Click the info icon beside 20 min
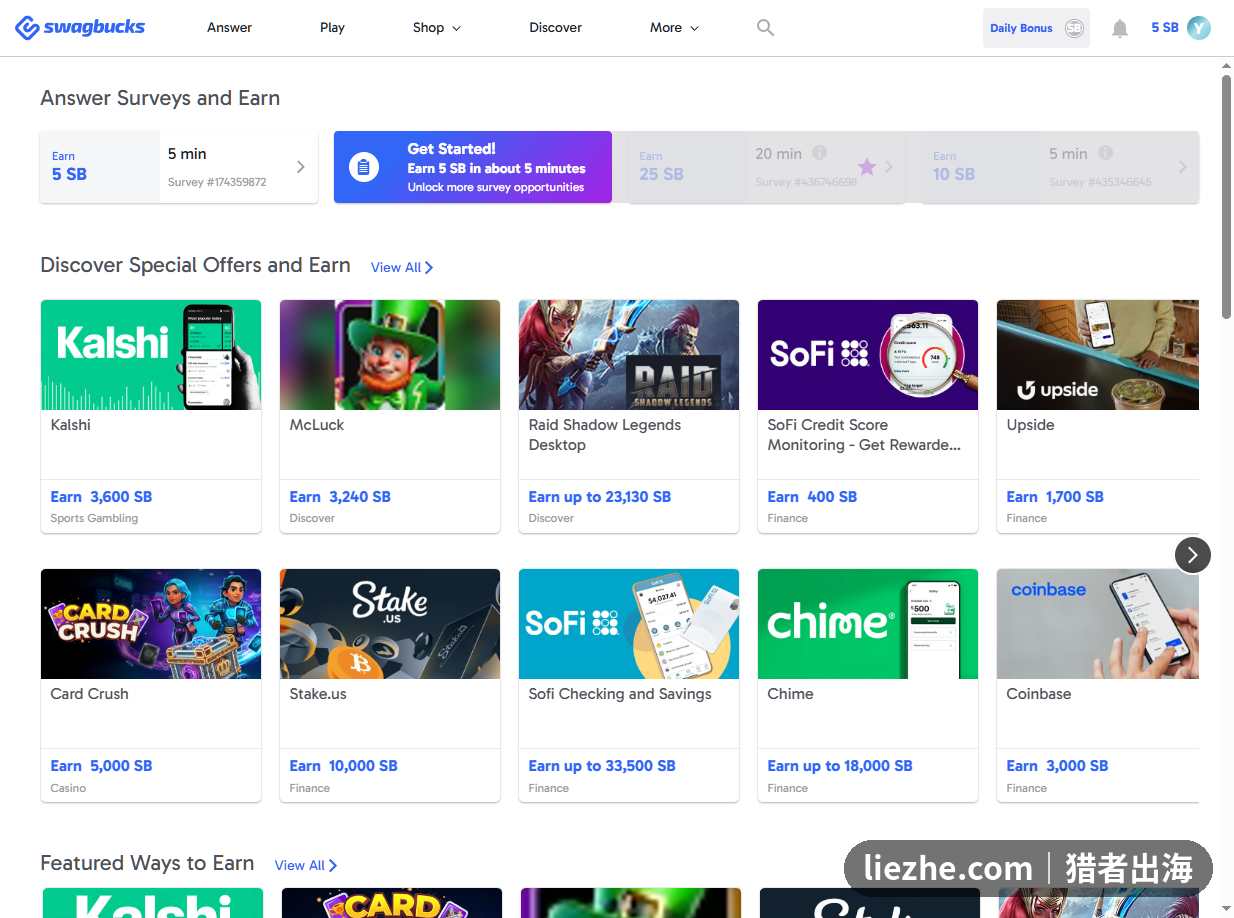The width and height of the screenshot is (1234, 918). tap(819, 153)
